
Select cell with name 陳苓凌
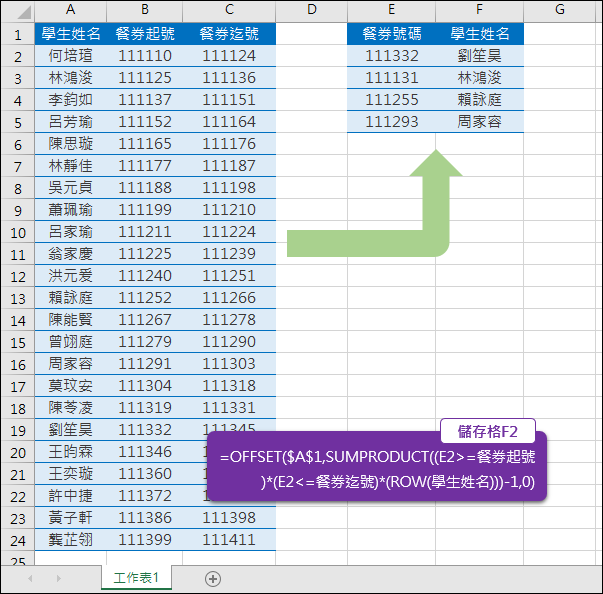[71, 408]
